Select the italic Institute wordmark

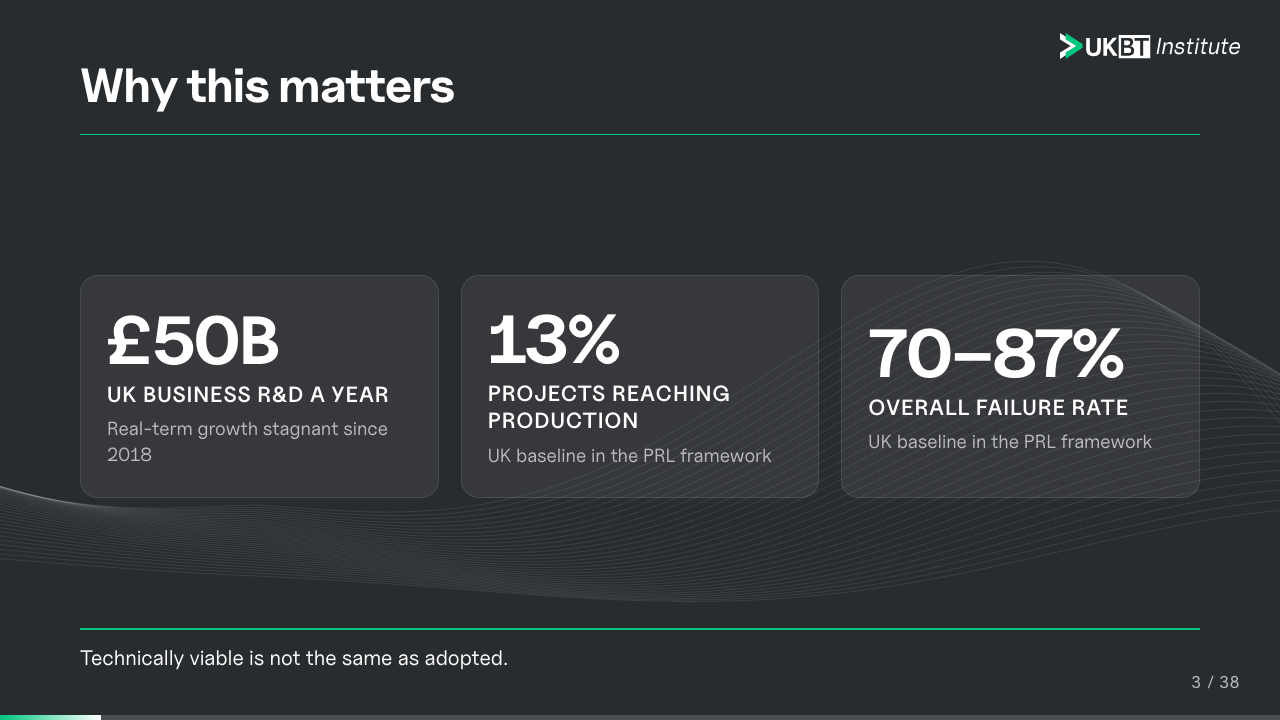click(x=1198, y=47)
